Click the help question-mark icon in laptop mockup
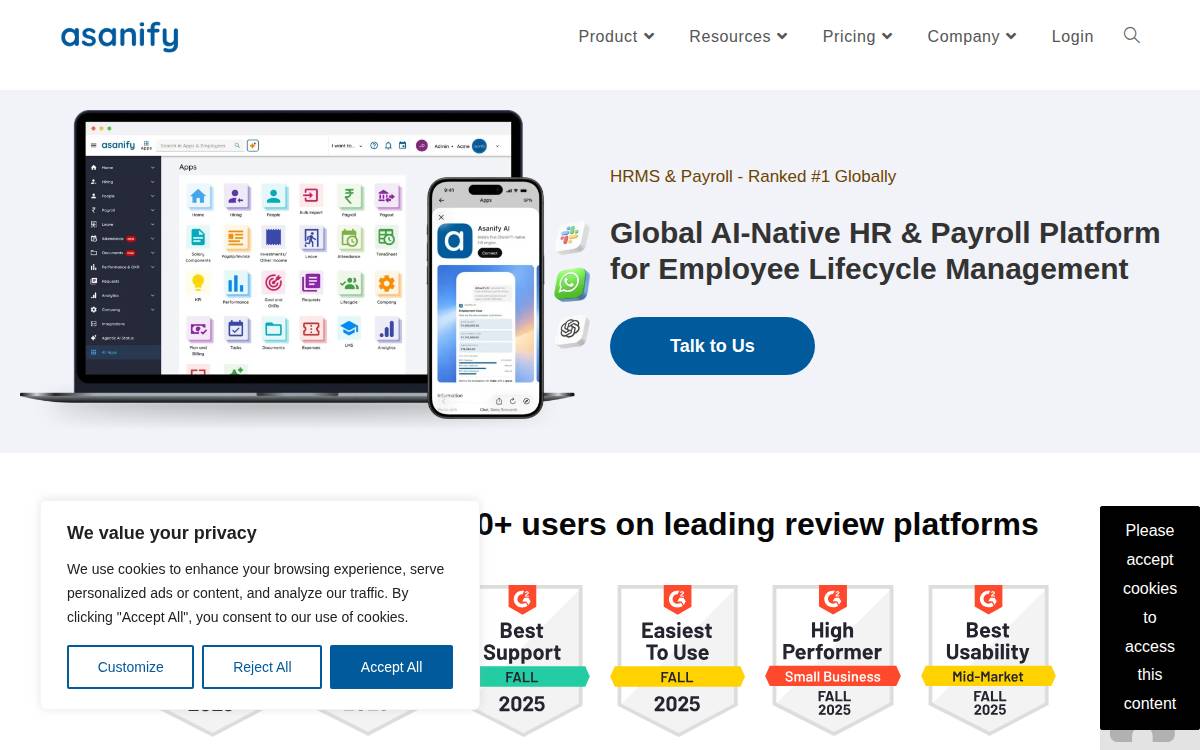Image resolution: width=1200 pixels, height=750 pixels. tap(374, 145)
